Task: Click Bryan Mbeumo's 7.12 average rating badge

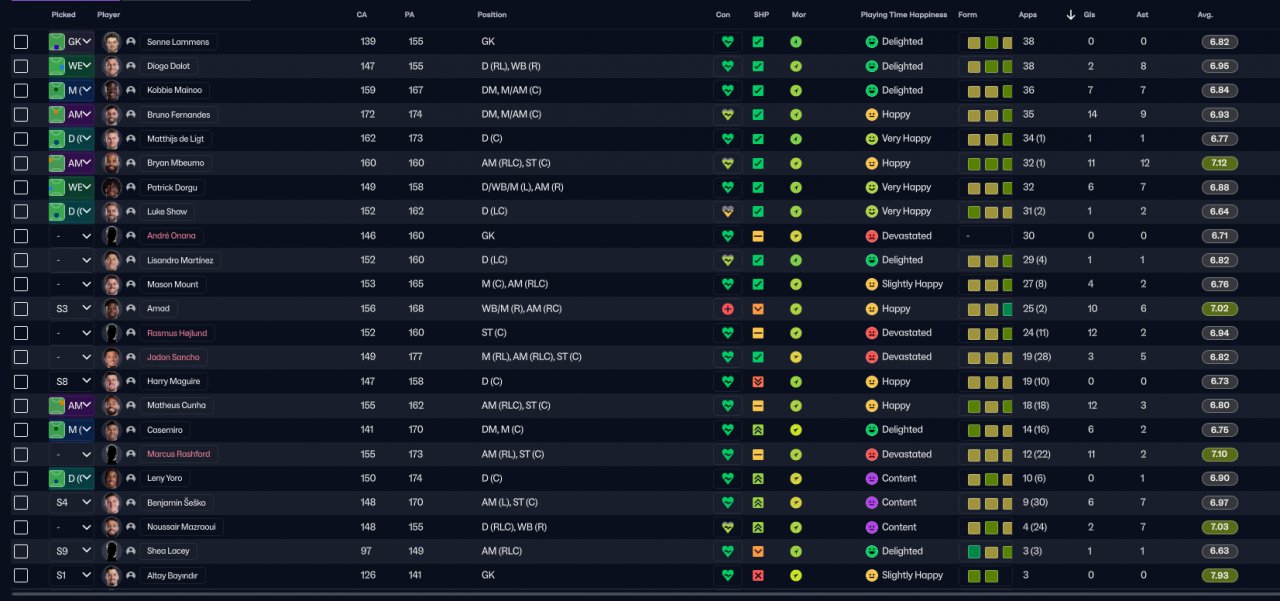Action: 1220,163
